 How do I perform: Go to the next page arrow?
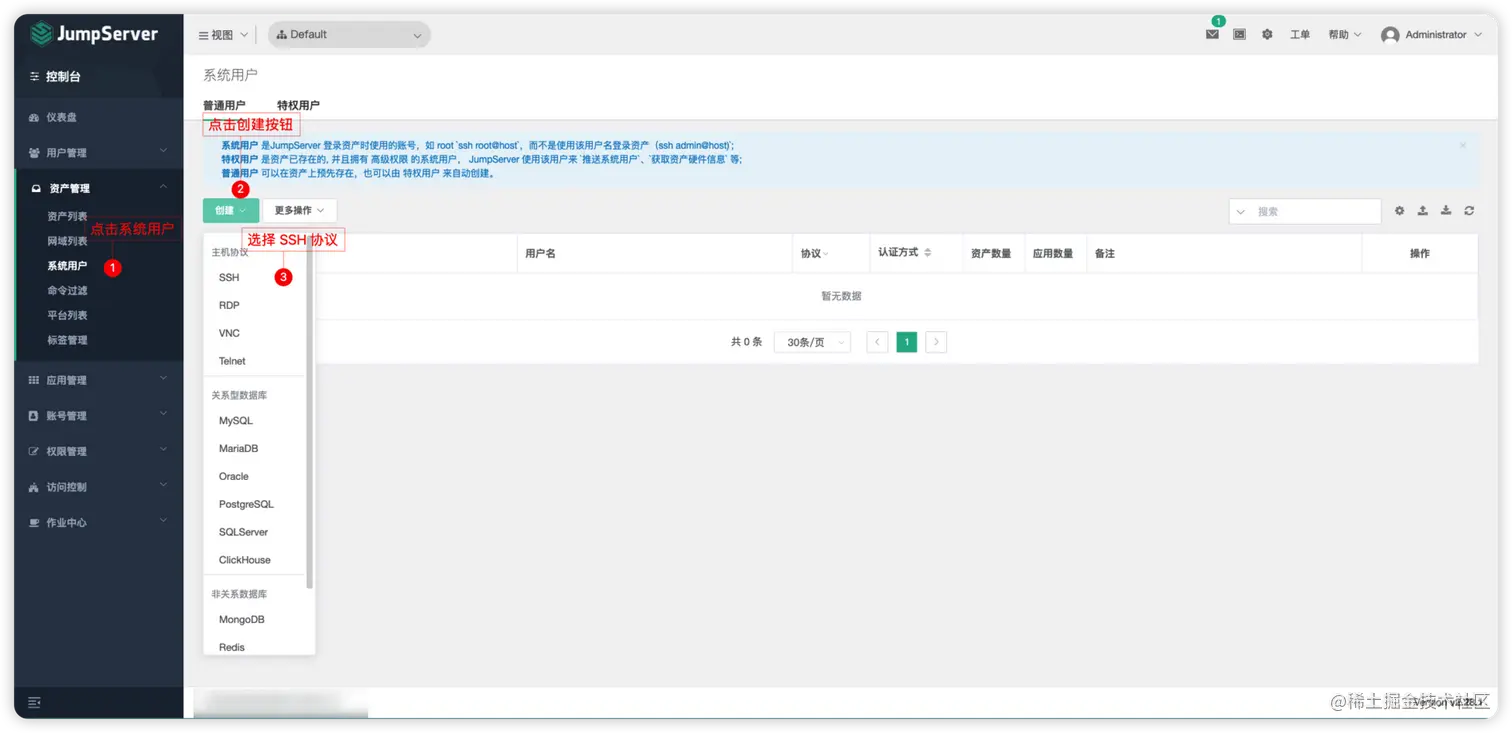point(936,342)
